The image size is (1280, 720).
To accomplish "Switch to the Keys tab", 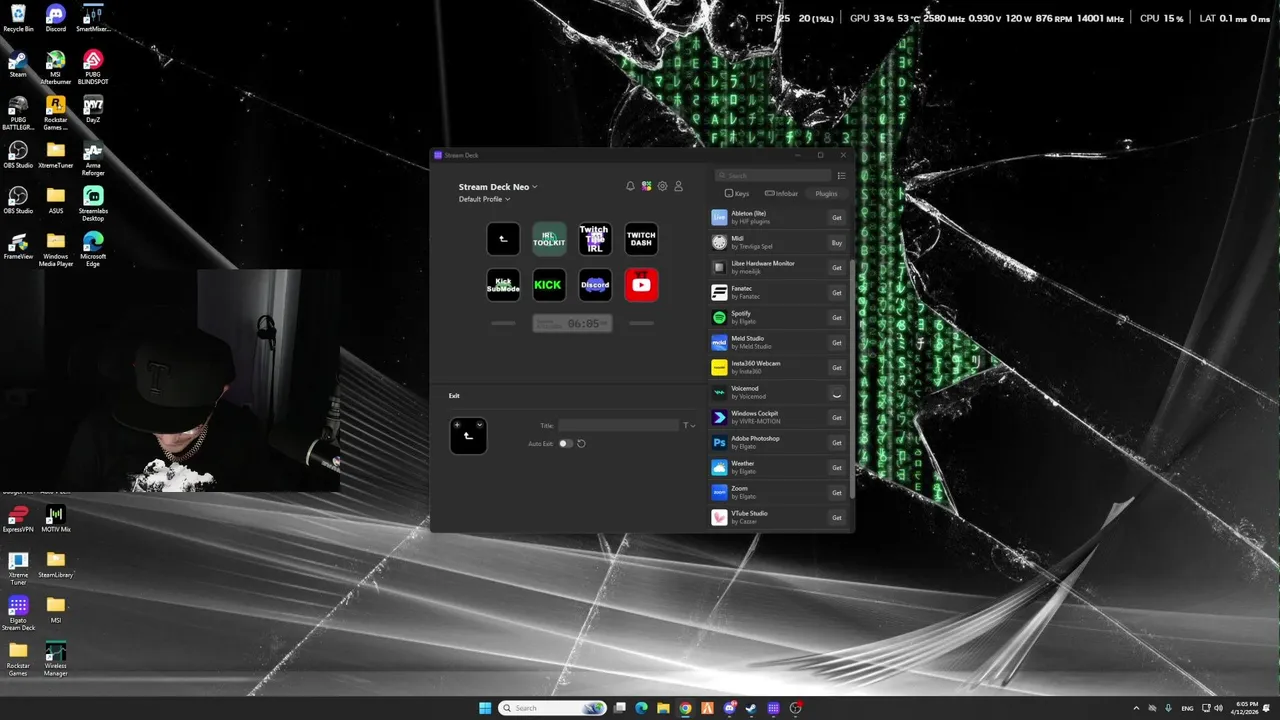I will pos(737,193).
